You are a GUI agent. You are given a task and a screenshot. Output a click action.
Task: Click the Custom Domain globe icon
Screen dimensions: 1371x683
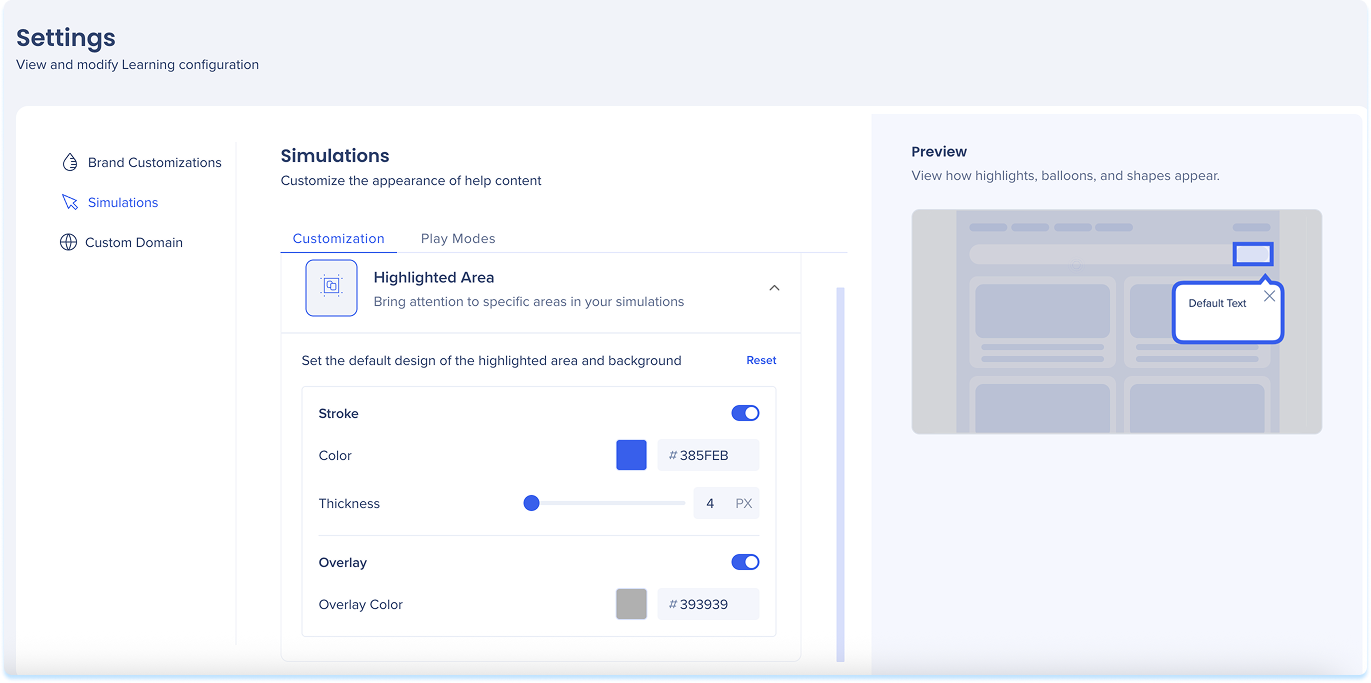[x=68, y=242]
